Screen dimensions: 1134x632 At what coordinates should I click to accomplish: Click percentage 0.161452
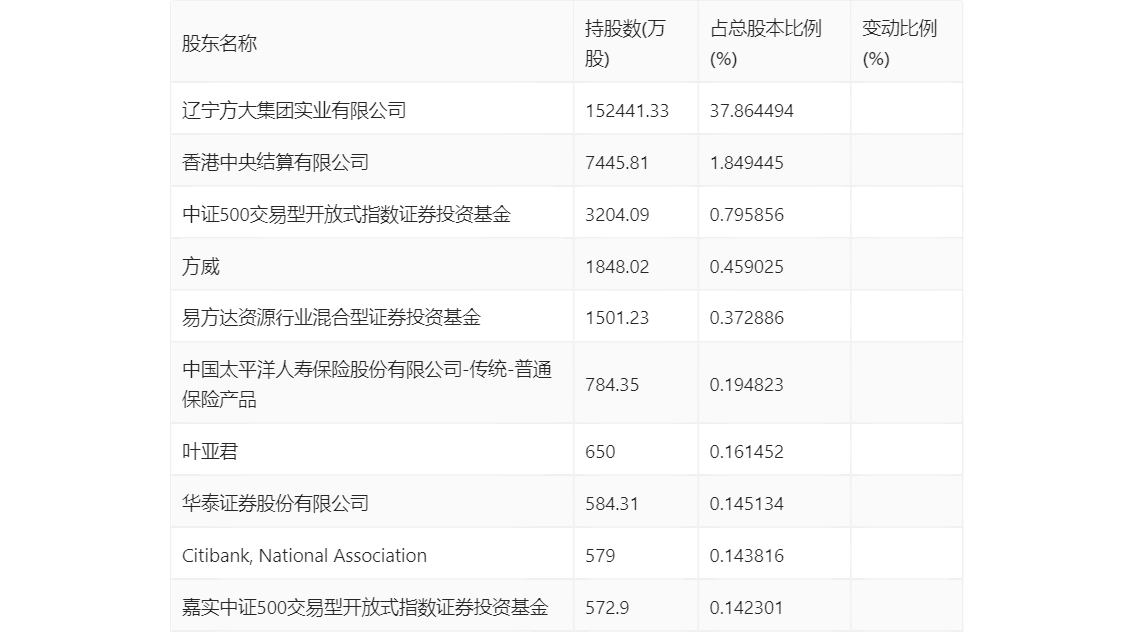746,452
